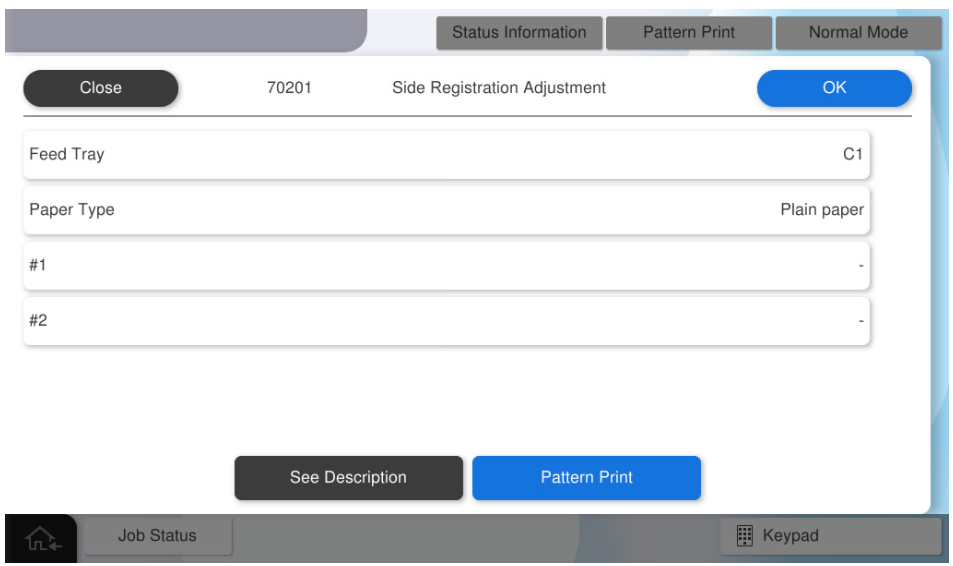Open the Feed Tray setting row
This screenshot has height=566, width=953.
[446, 155]
